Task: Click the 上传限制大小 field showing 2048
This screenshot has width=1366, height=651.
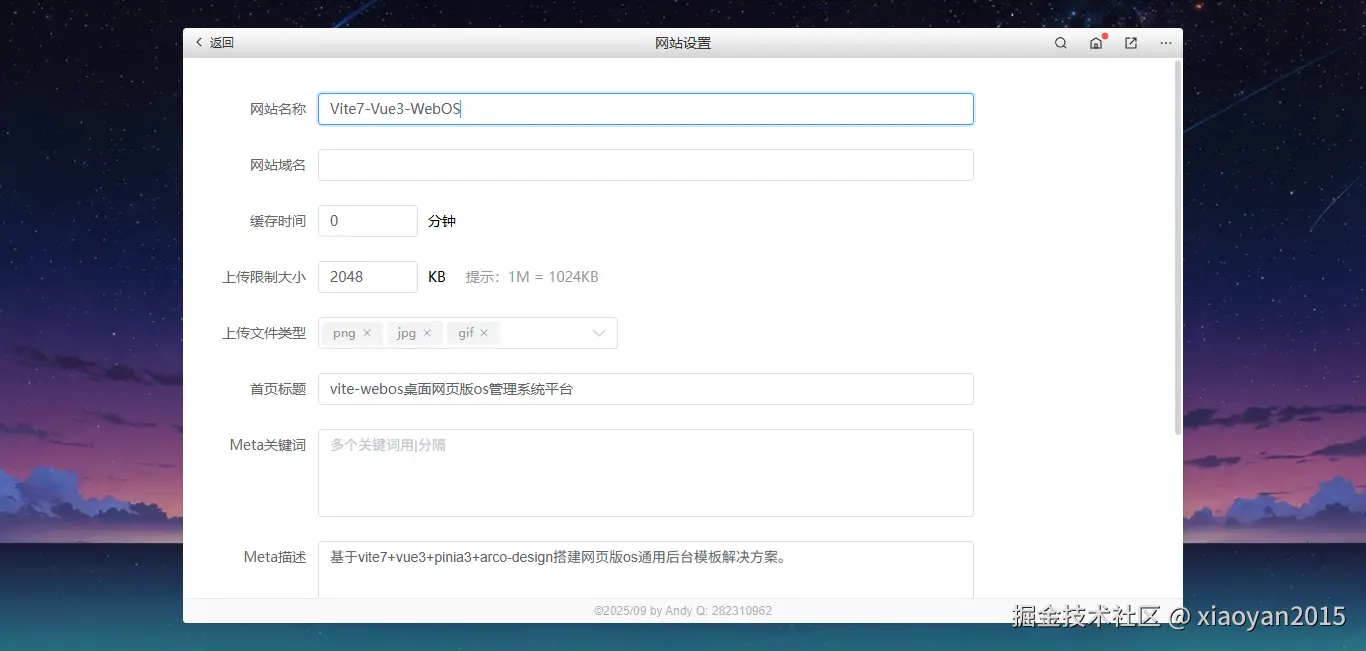Action: [367, 276]
